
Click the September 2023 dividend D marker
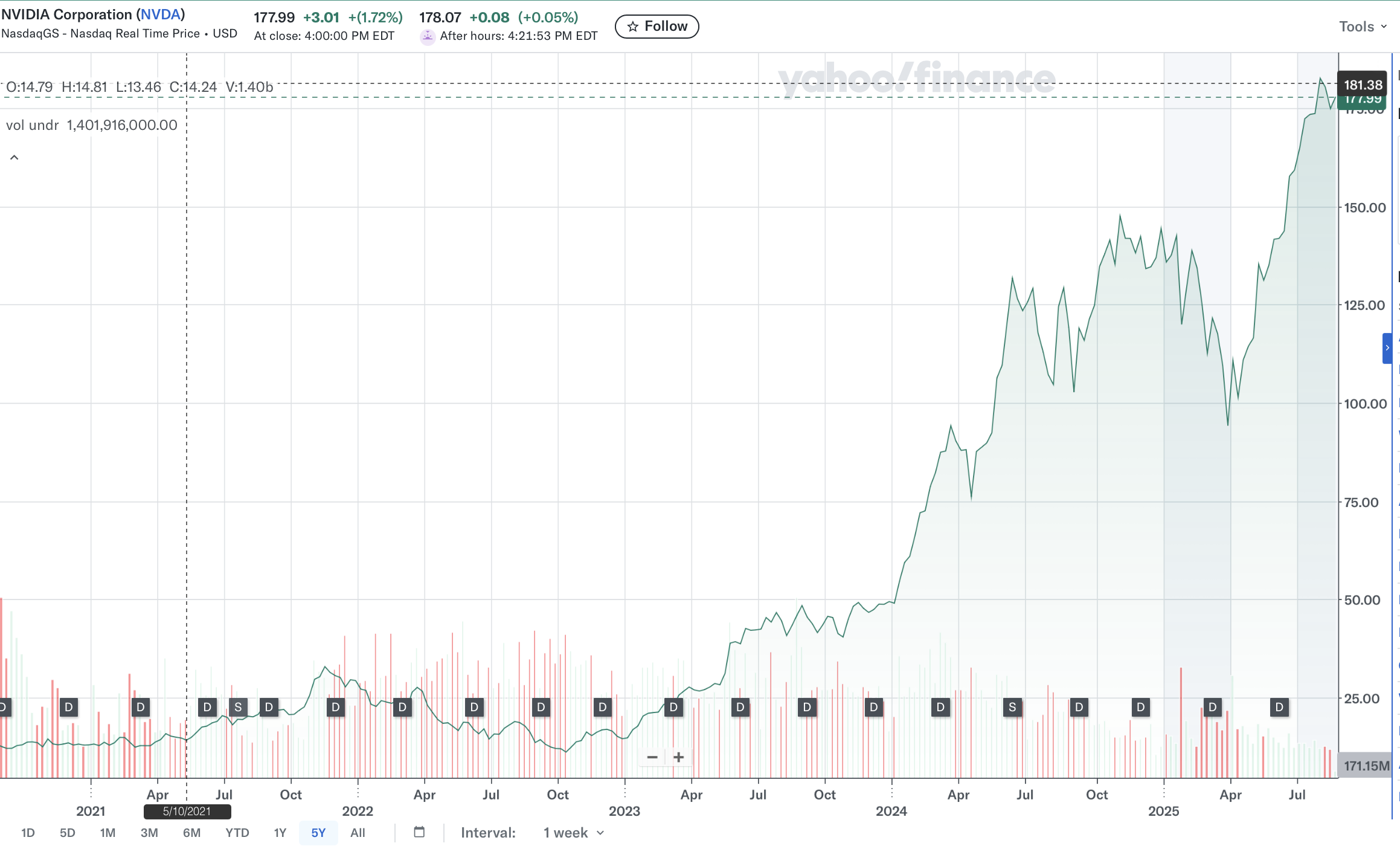click(807, 707)
